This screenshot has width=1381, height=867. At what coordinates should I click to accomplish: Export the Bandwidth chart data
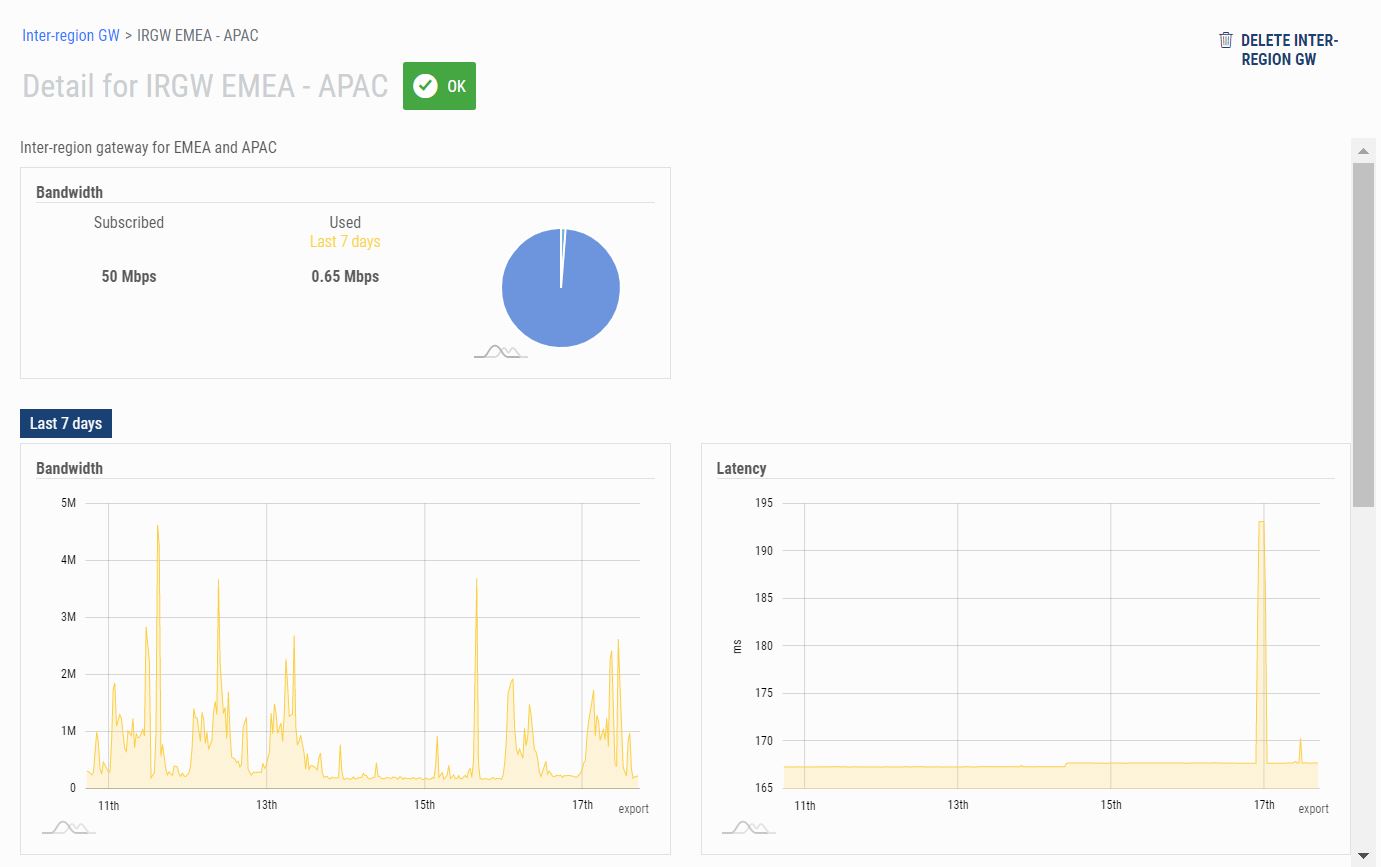[x=633, y=809]
